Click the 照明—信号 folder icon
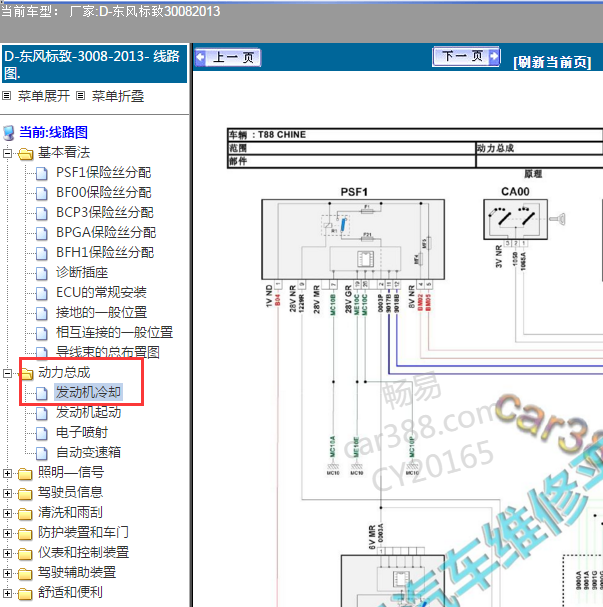This screenshot has width=603, height=607. tap(25, 473)
